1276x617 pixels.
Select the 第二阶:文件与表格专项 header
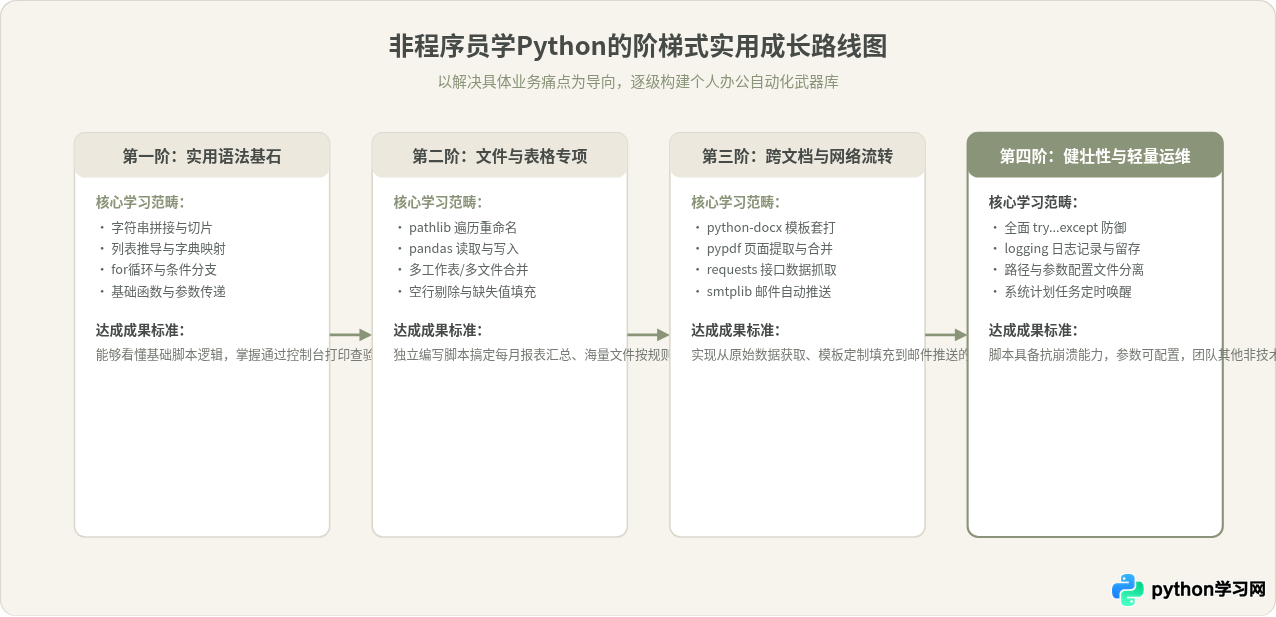(x=500, y=156)
